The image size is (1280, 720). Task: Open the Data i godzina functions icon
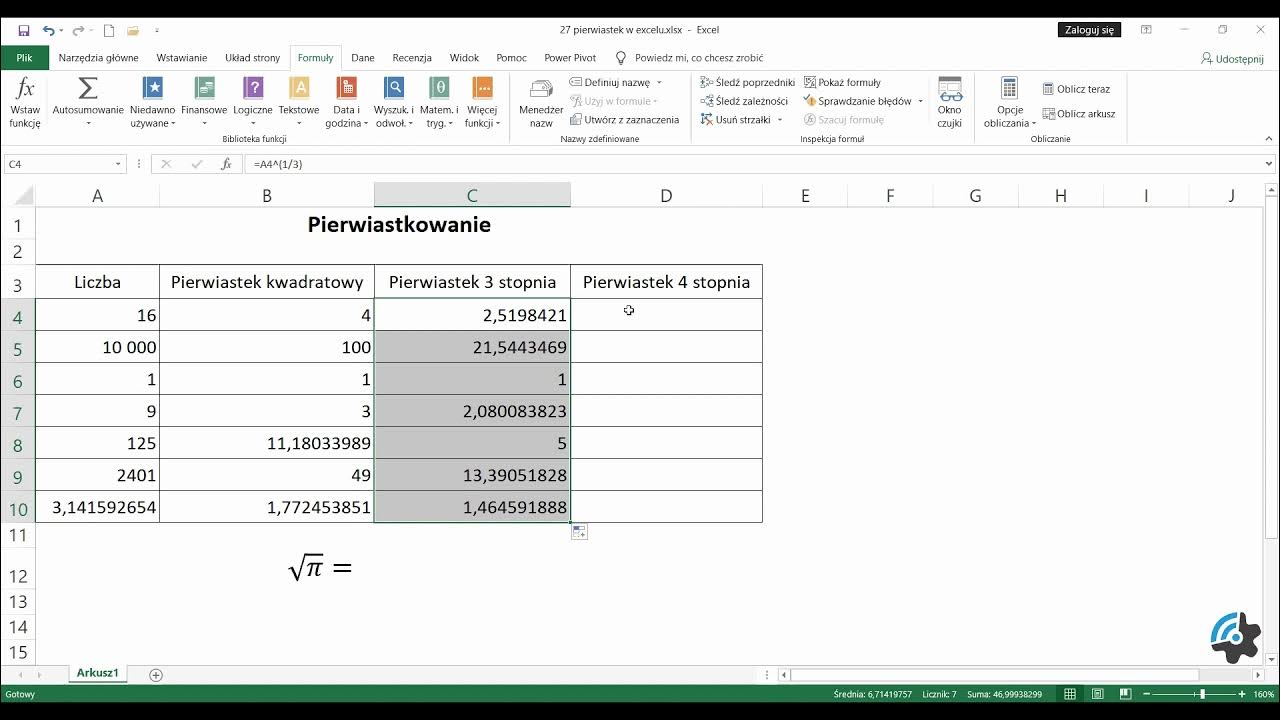point(346,88)
